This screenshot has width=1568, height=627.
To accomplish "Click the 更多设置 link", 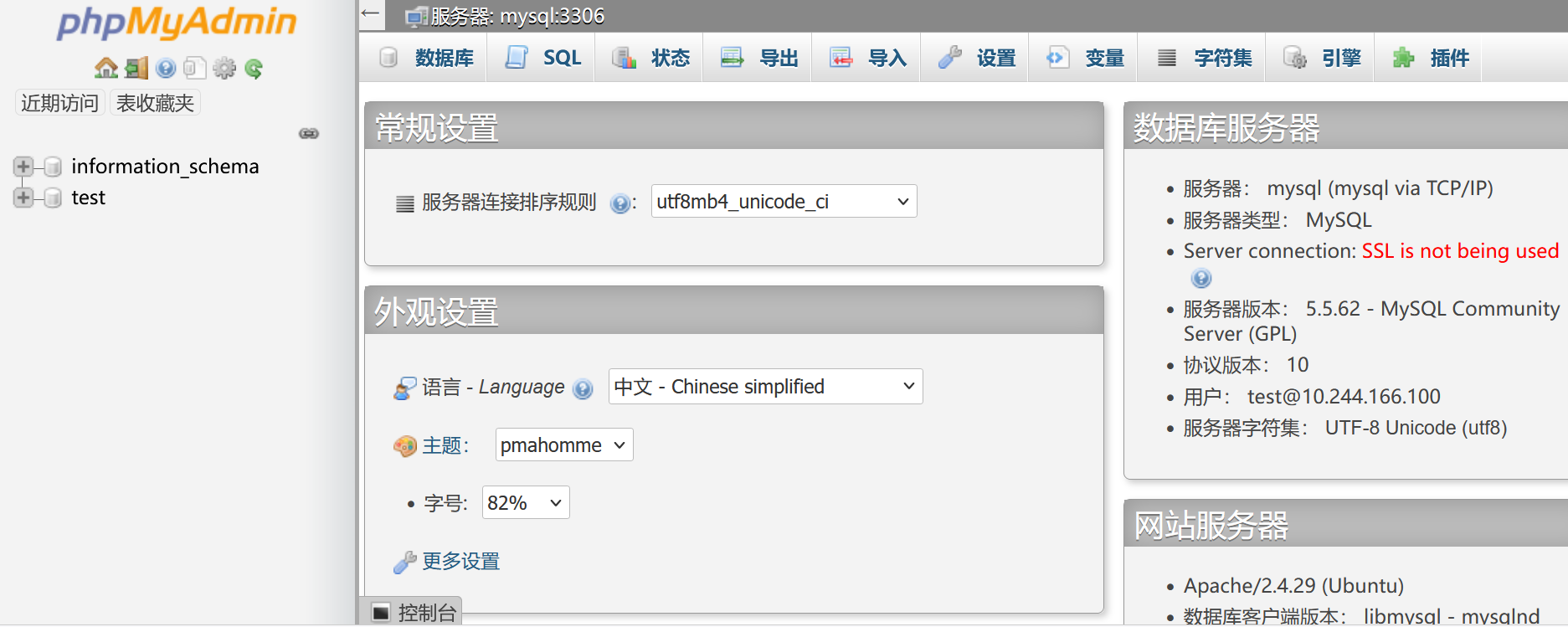I will coord(461,562).
